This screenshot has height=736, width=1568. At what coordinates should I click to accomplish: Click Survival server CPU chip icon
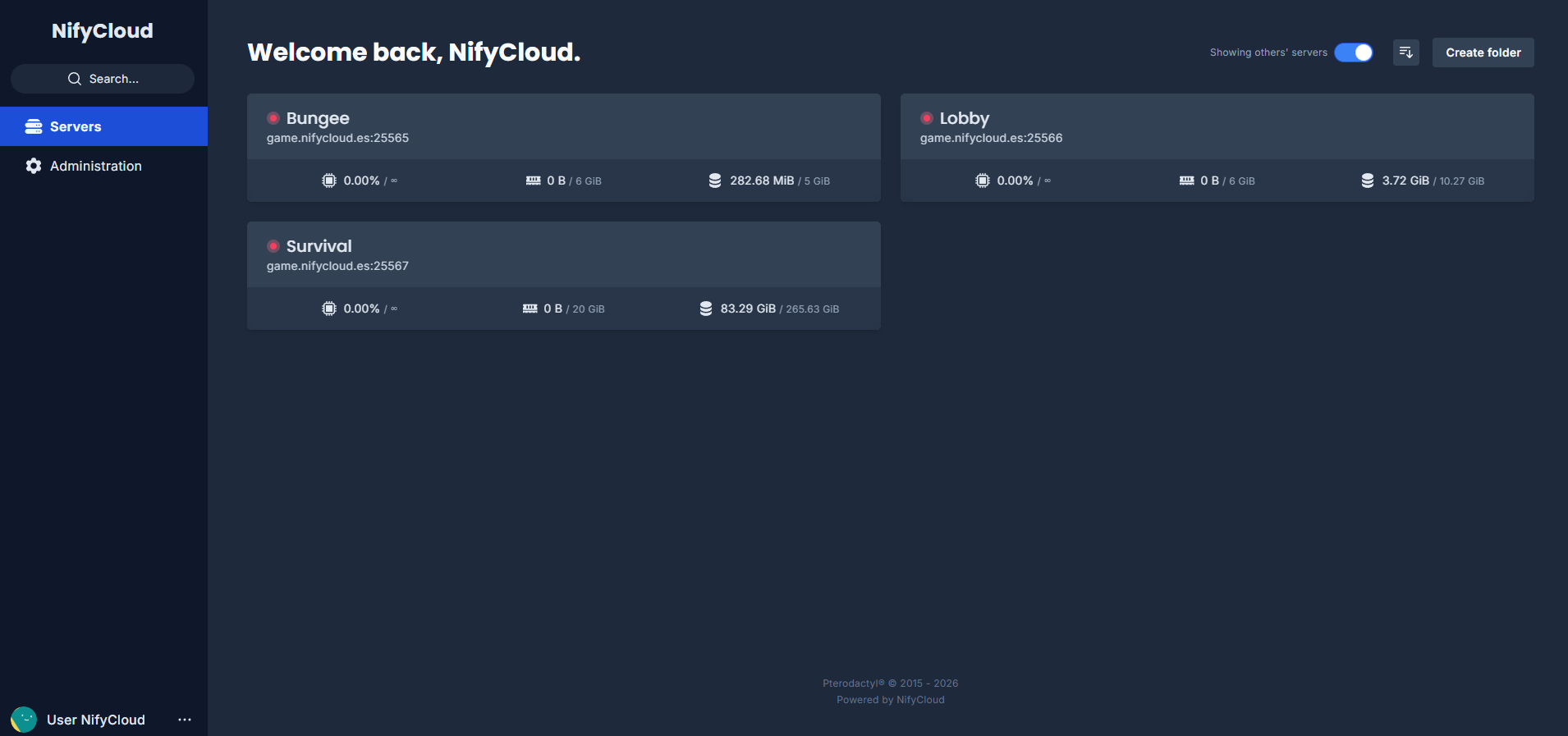coord(329,309)
